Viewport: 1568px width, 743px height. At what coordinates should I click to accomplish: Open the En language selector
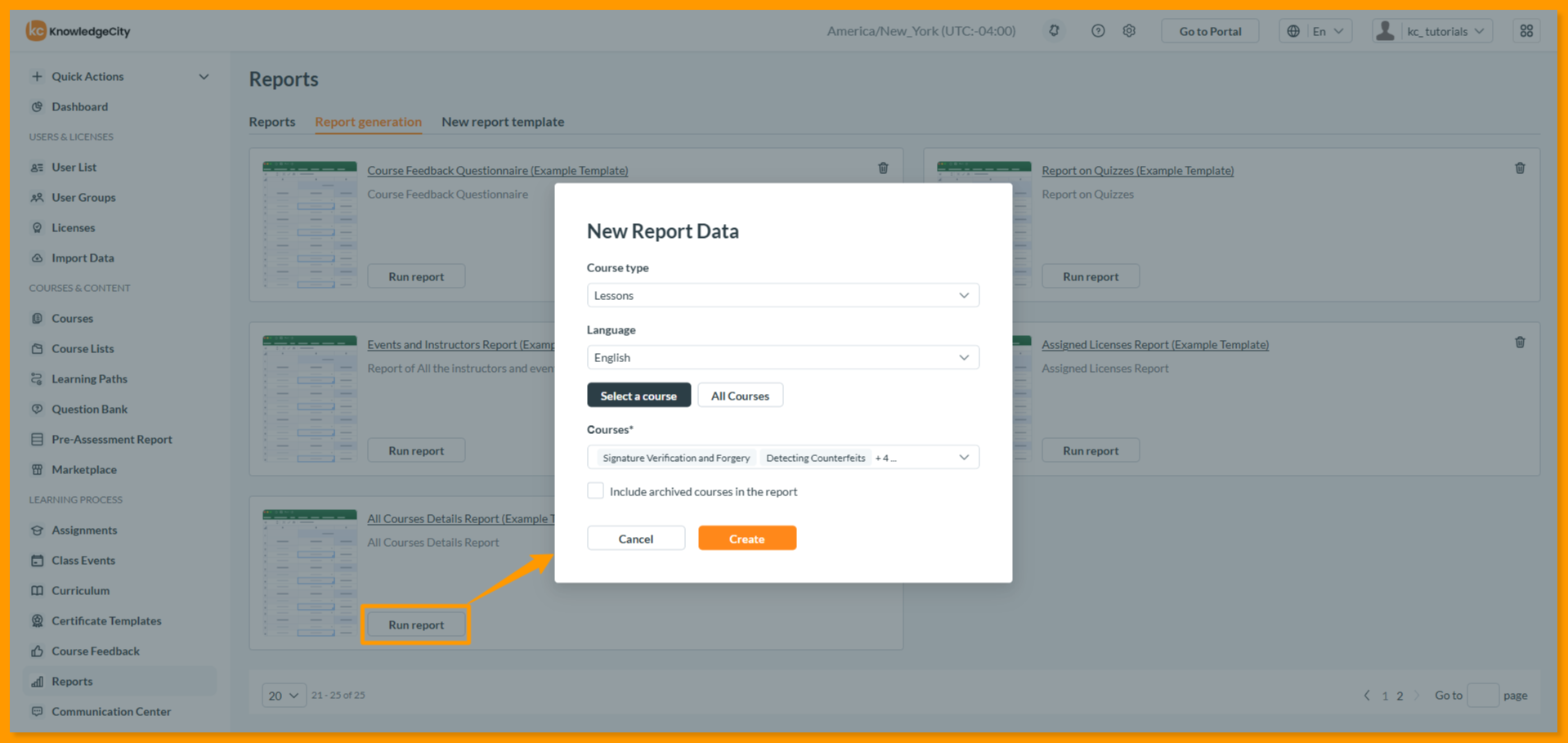click(1315, 31)
